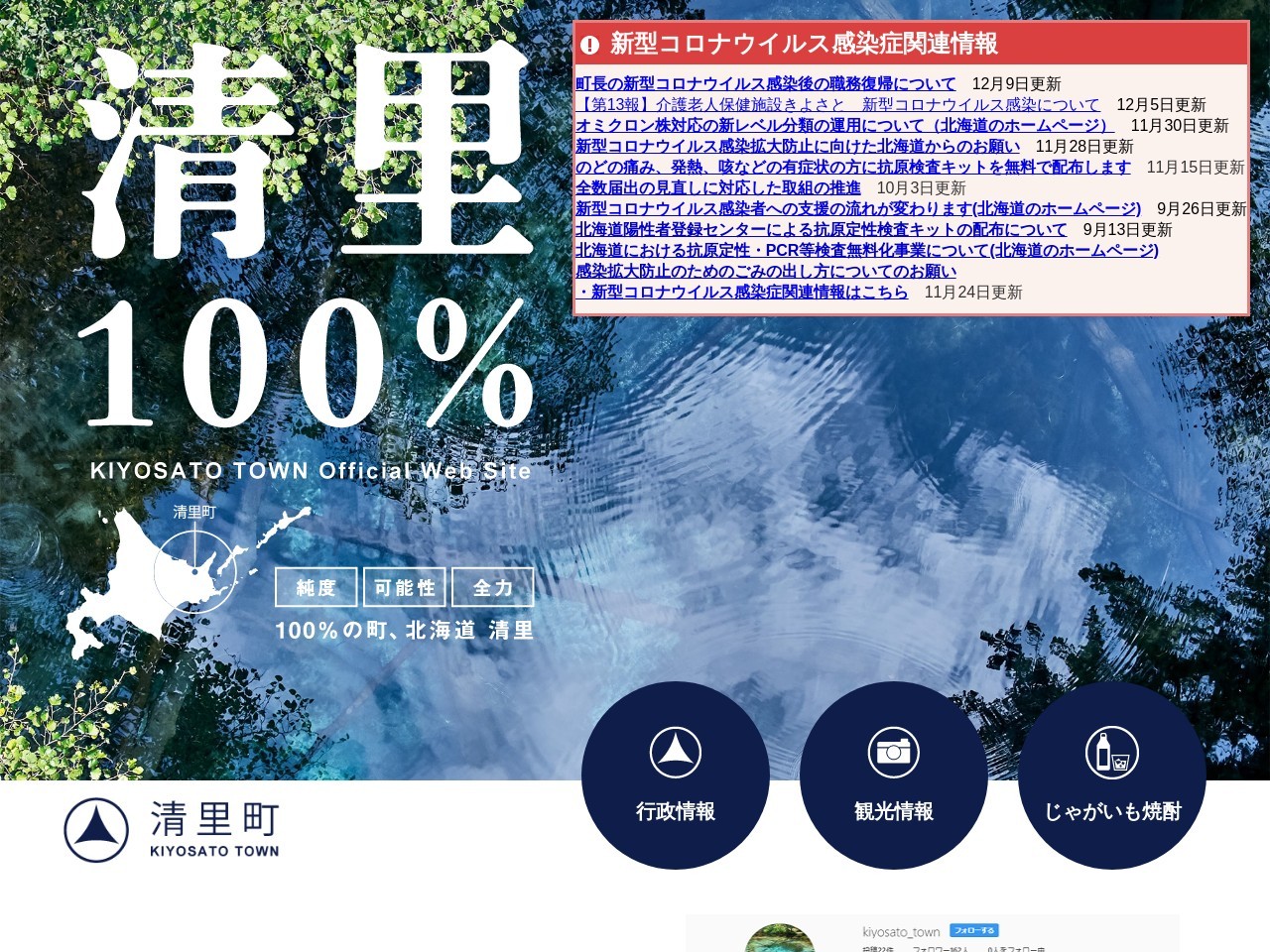This screenshot has width=1270, height=952.
Task: Open the 行政情報 circle button
Action: [x=676, y=775]
